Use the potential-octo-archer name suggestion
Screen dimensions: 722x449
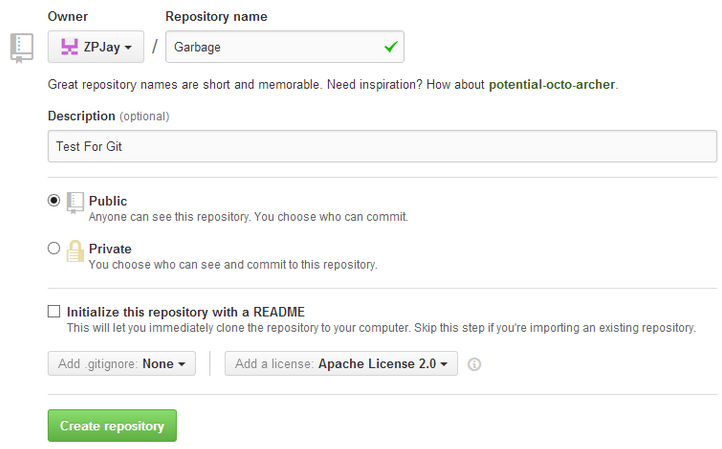click(x=552, y=84)
